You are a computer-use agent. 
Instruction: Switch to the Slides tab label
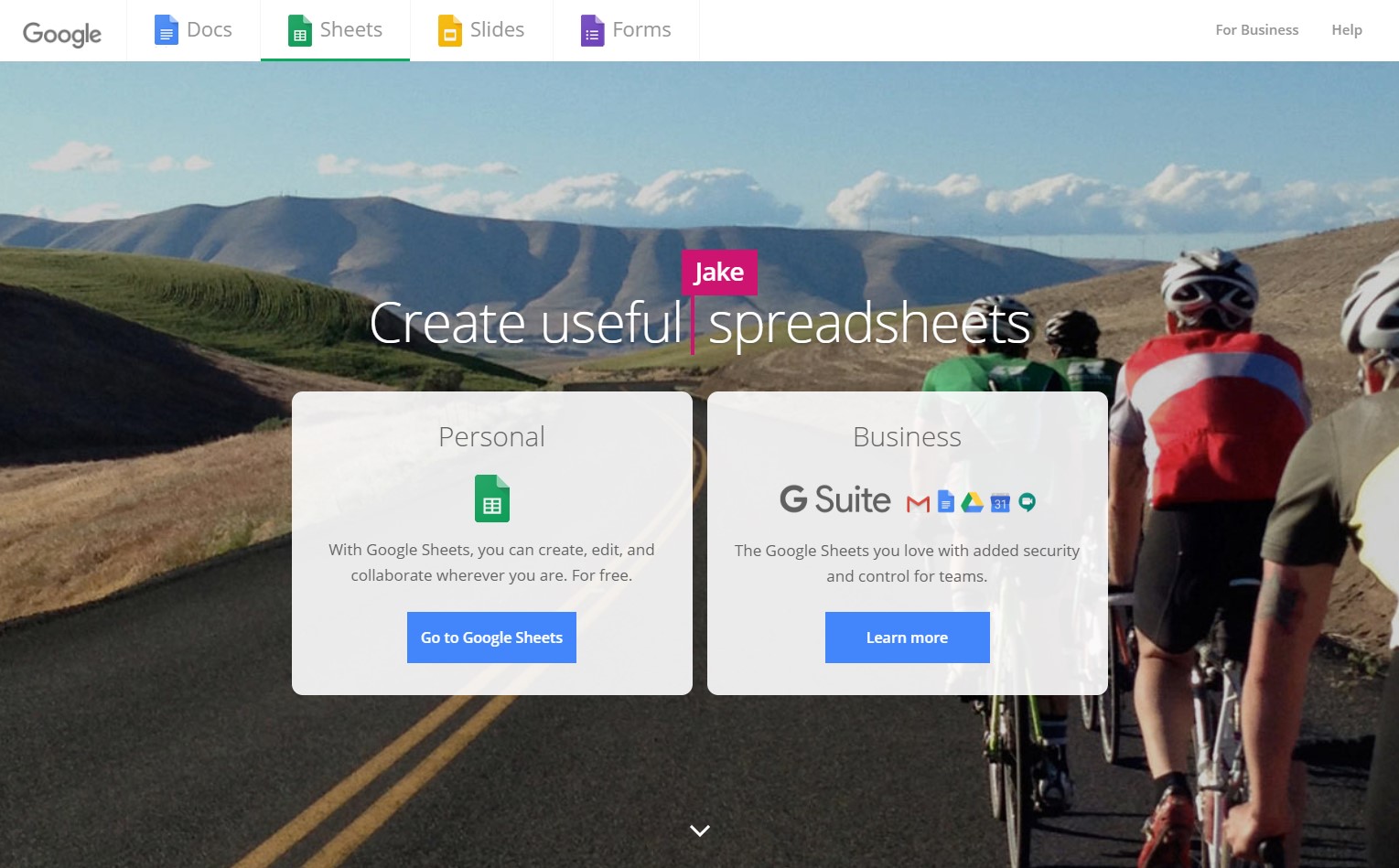497,29
